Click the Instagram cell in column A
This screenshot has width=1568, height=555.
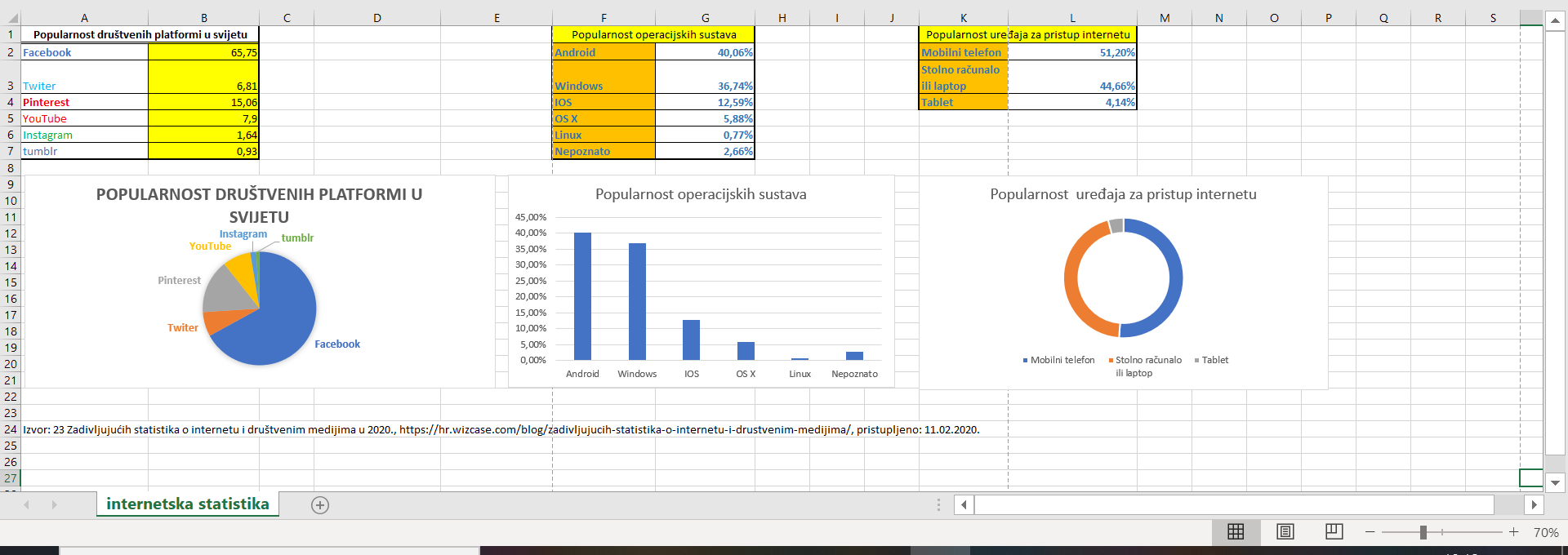(x=84, y=135)
